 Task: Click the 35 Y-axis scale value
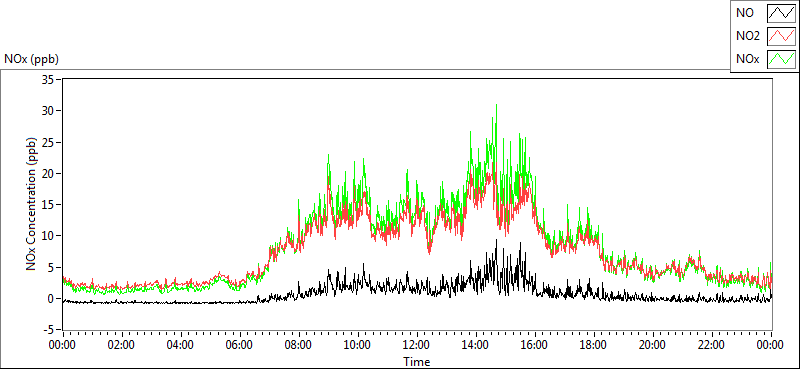tap(48, 80)
